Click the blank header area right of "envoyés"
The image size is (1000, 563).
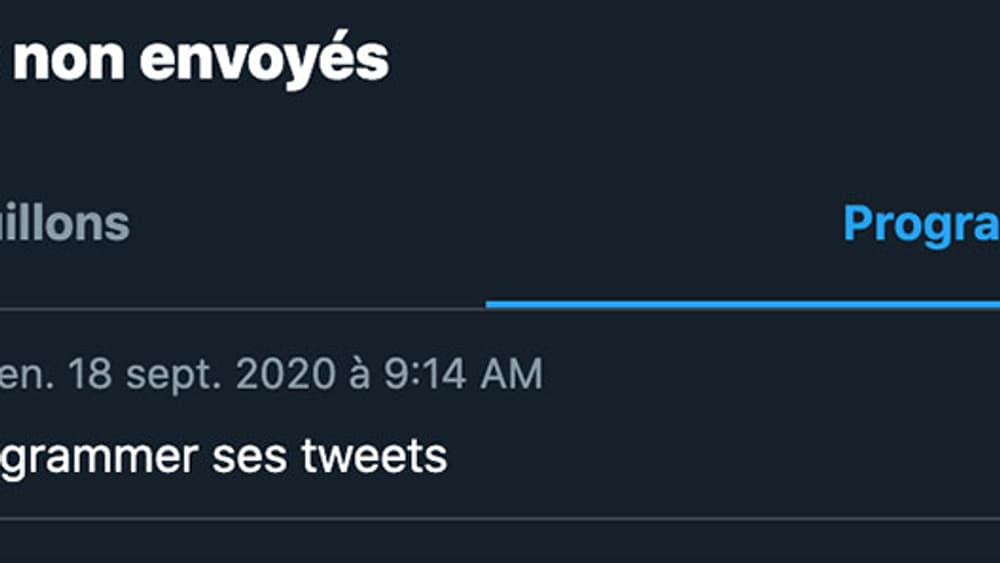[690, 60]
